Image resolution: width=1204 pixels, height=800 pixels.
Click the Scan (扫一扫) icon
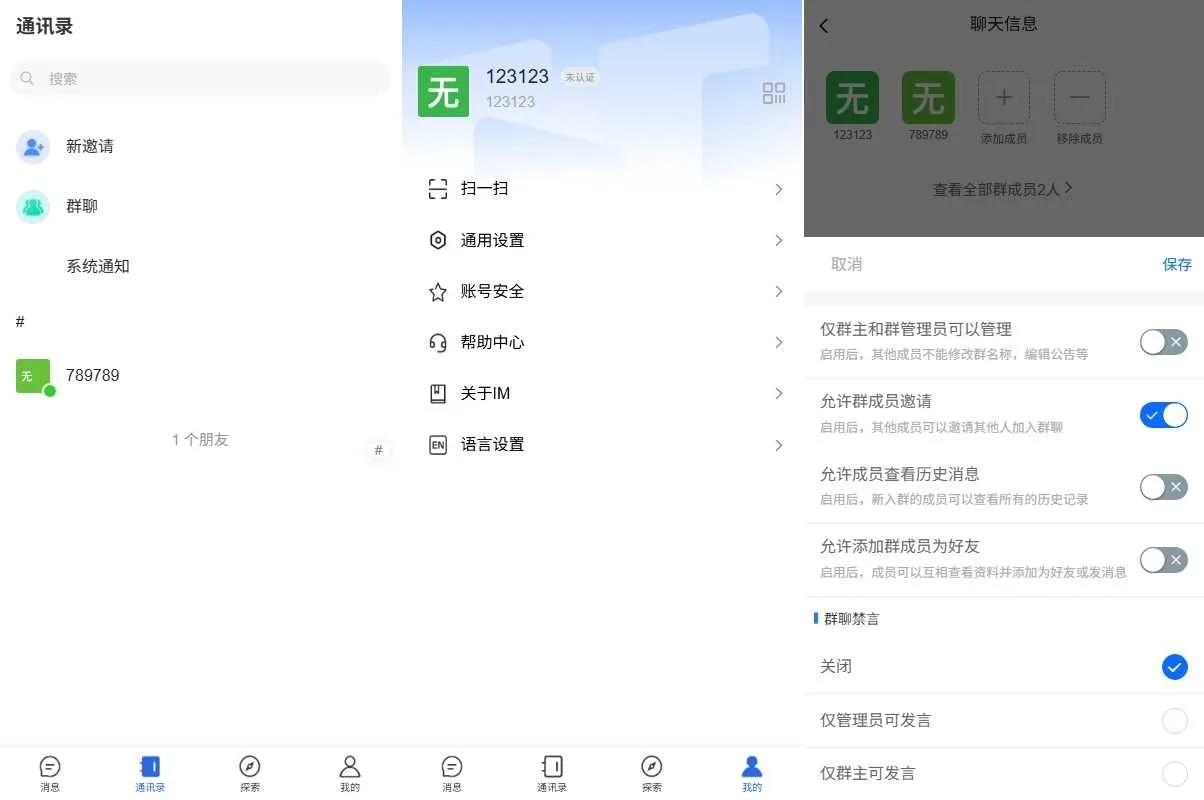point(437,189)
